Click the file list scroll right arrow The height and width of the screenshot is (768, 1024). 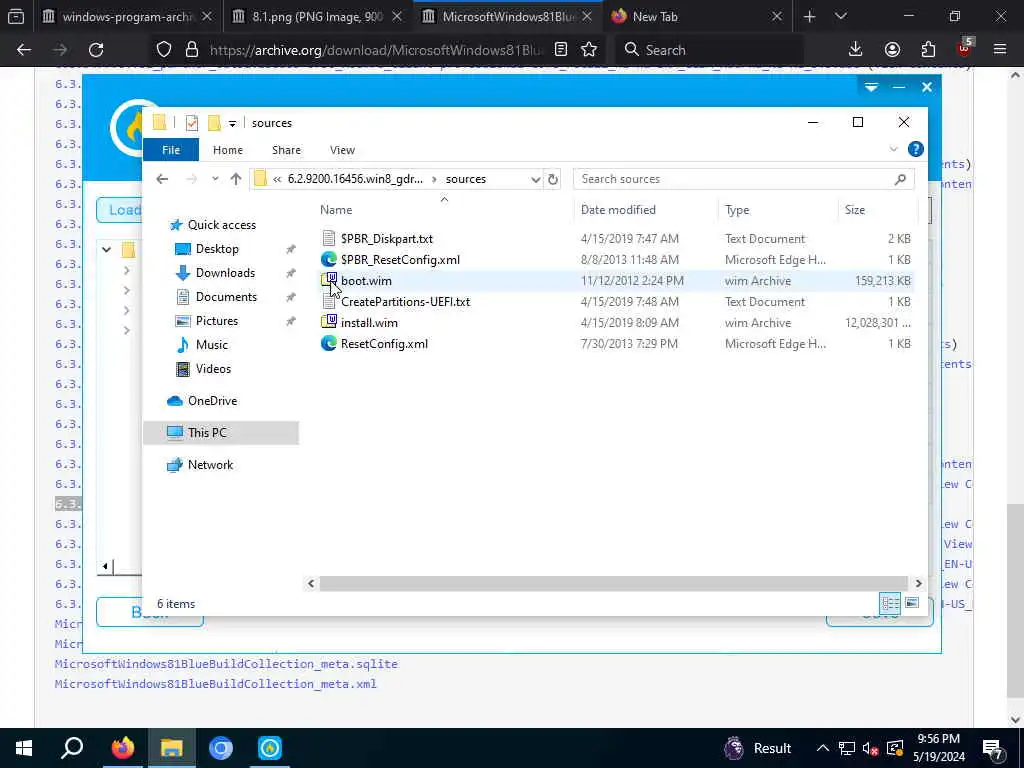point(918,583)
